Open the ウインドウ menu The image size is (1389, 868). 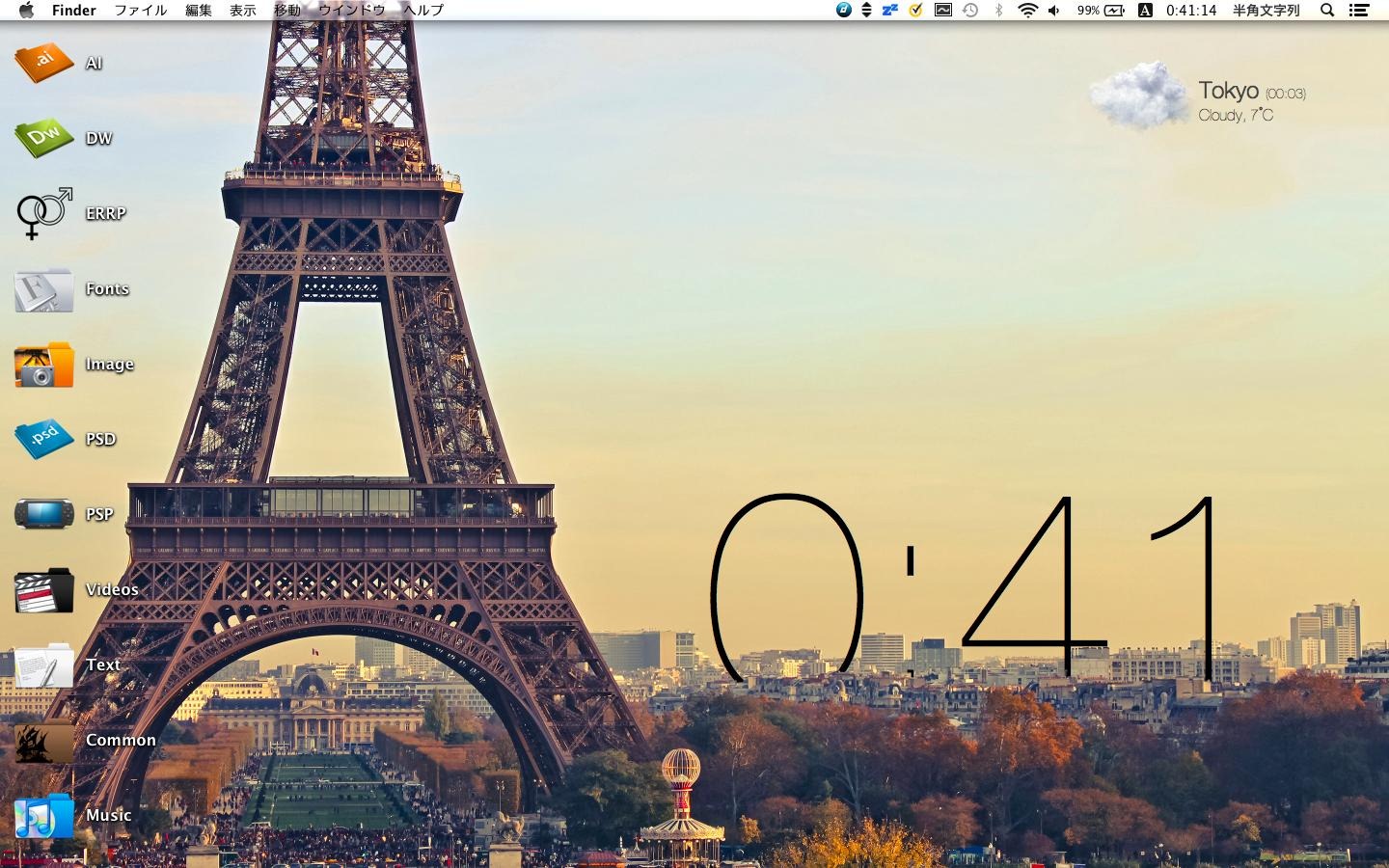pyautogui.click(x=352, y=10)
